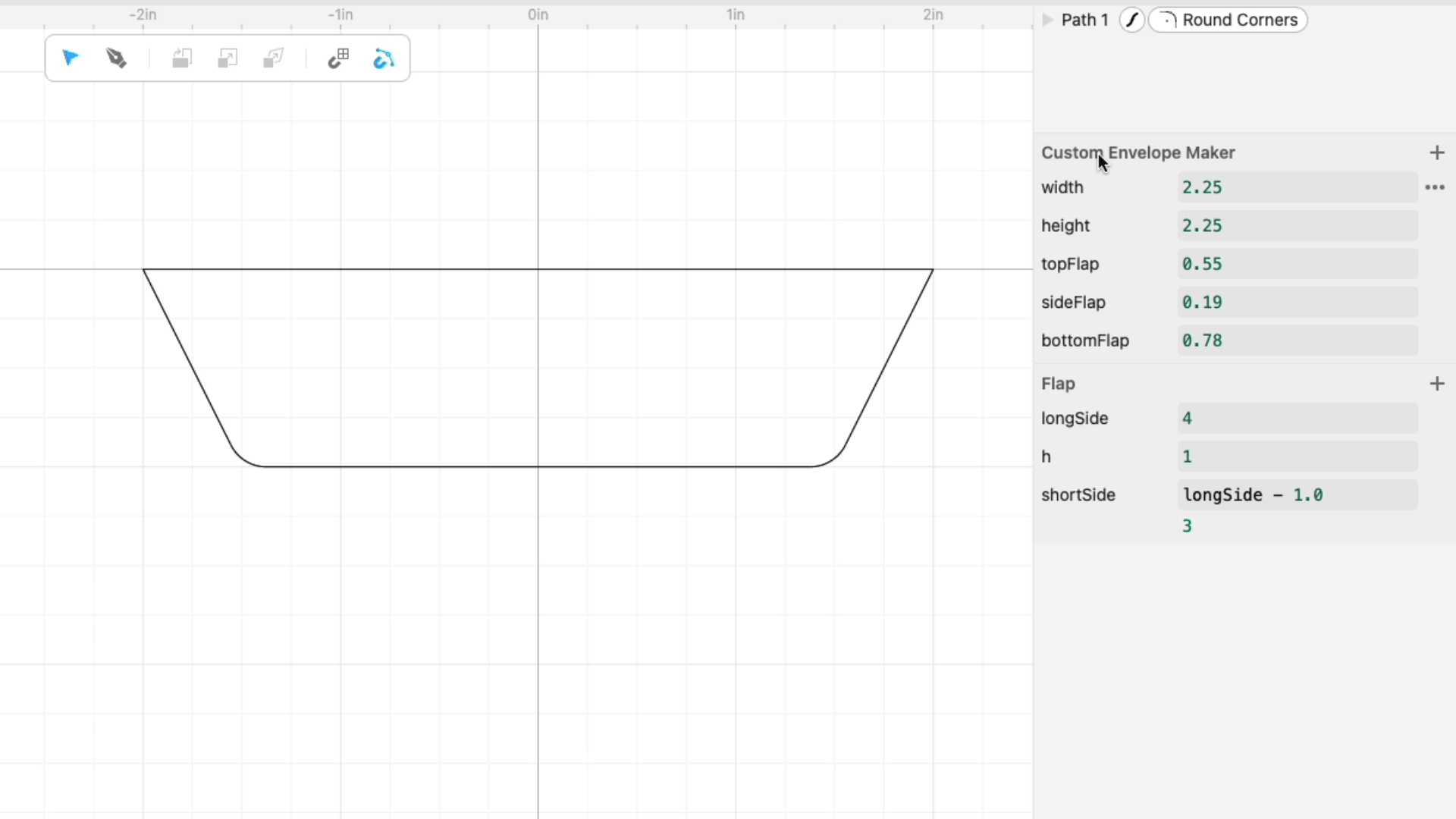Edit the width value field 2.25
The height and width of the screenshot is (819, 1456).
coord(1297,187)
